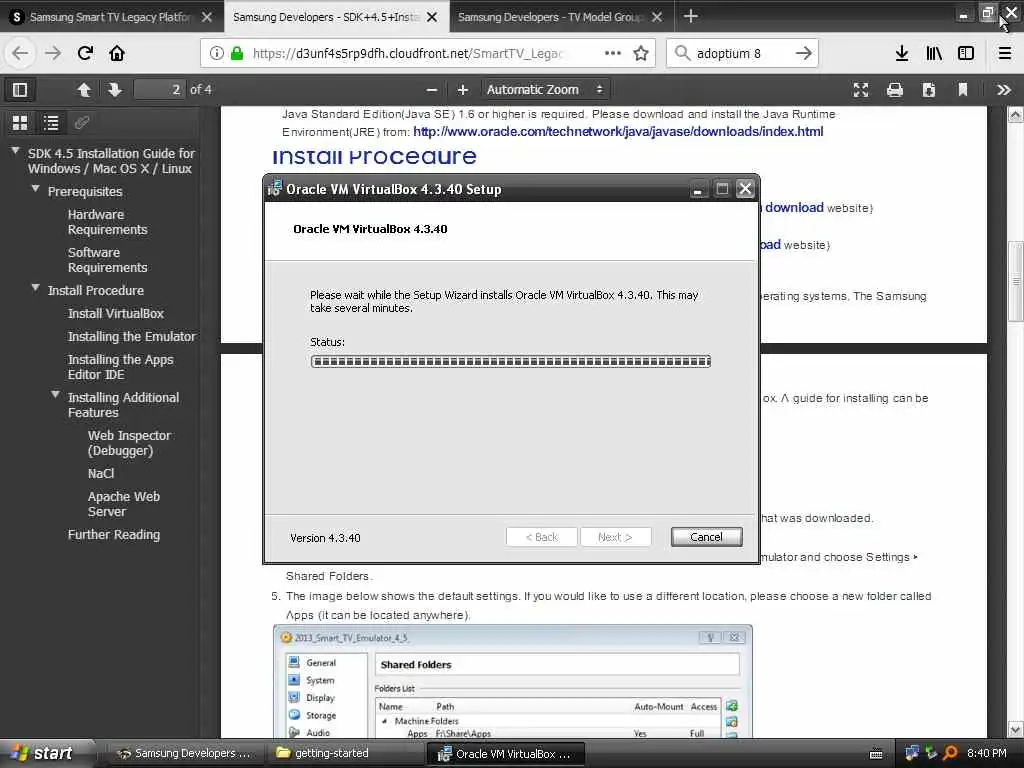Open the browser home page
Screen dimensions: 1024x768
click(117, 54)
